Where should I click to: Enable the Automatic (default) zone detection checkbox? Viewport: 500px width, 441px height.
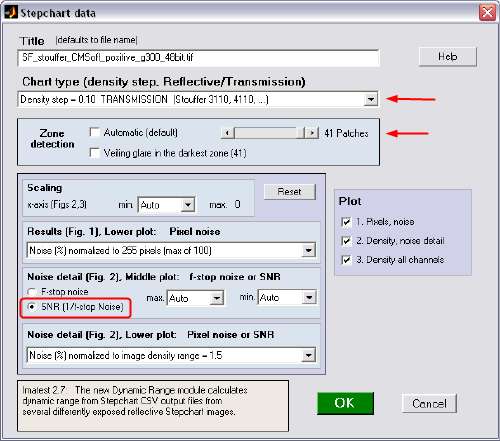point(95,133)
